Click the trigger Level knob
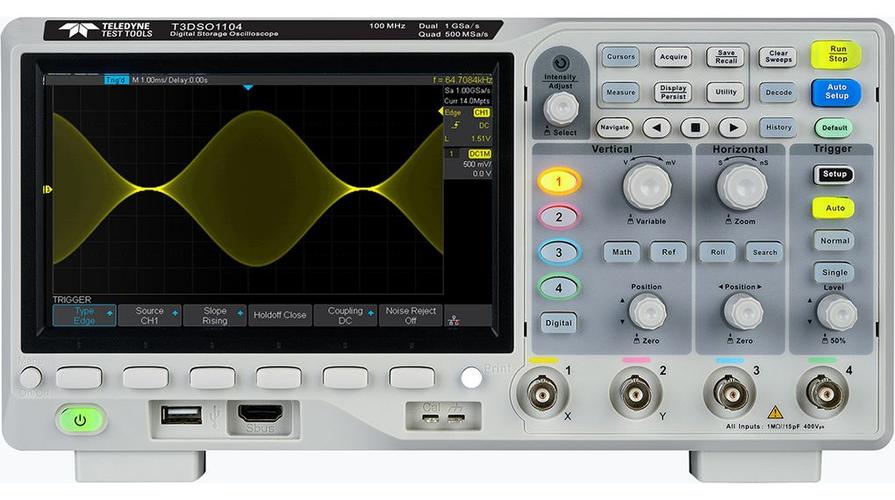 tap(836, 313)
